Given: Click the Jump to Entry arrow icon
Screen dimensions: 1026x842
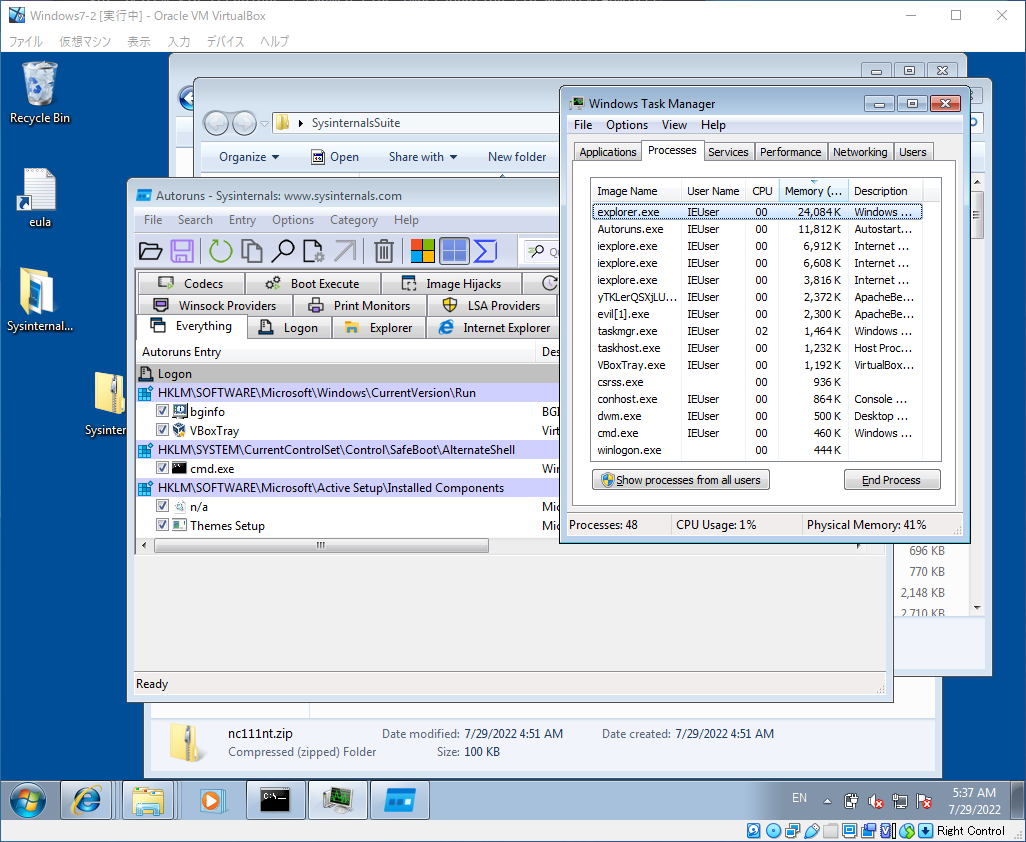Looking at the screenshot, I should [x=345, y=251].
